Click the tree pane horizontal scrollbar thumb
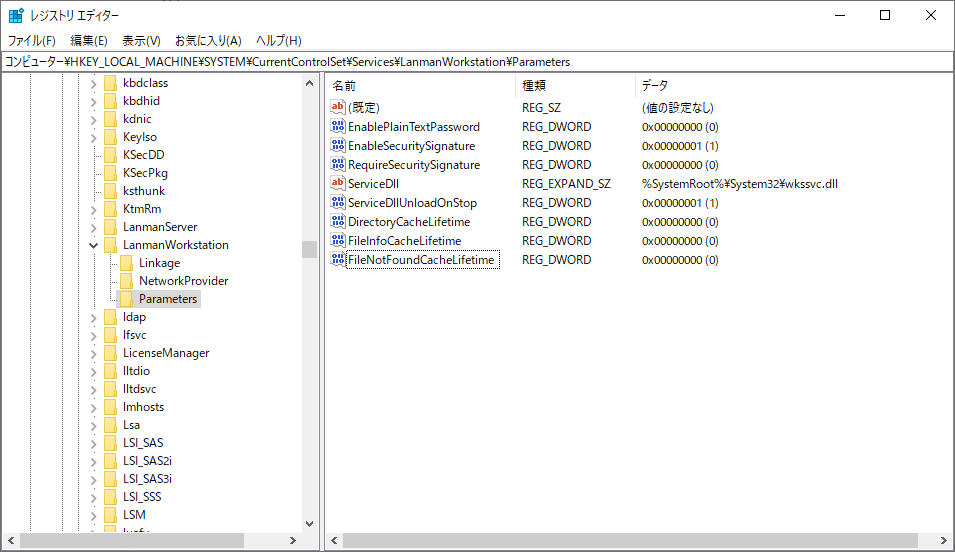Viewport: 955px width, 552px height. click(x=132, y=540)
